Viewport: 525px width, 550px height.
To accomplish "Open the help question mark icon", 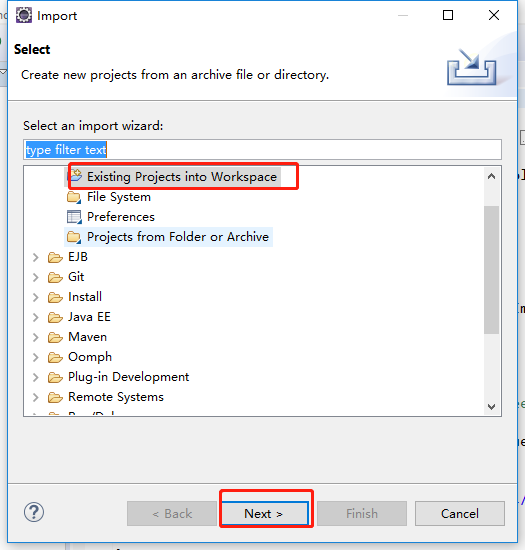I will point(34,512).
